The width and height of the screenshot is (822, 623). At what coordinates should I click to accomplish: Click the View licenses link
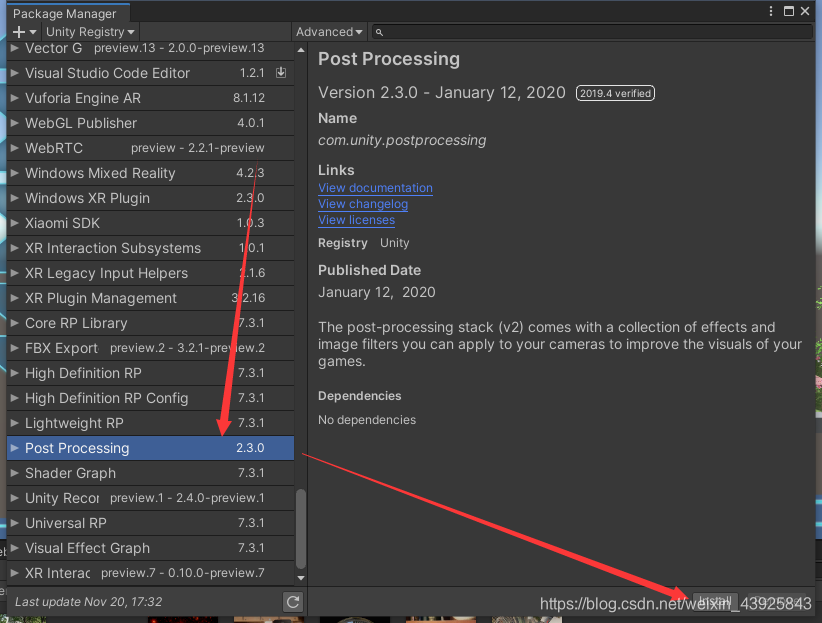pos(356,220)
